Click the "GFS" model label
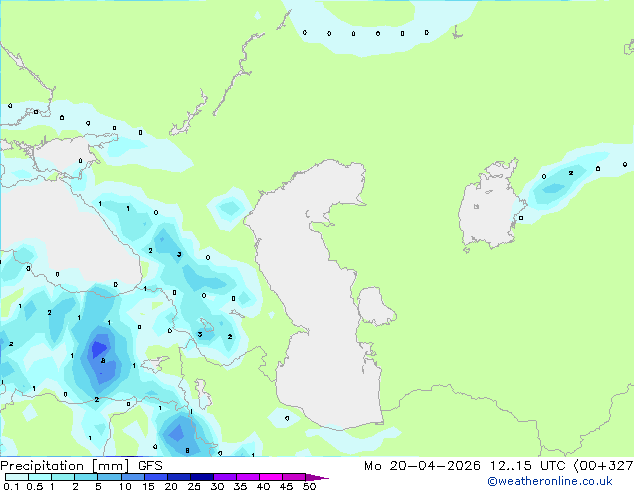634x490 pixels. [x=150, y=466]
